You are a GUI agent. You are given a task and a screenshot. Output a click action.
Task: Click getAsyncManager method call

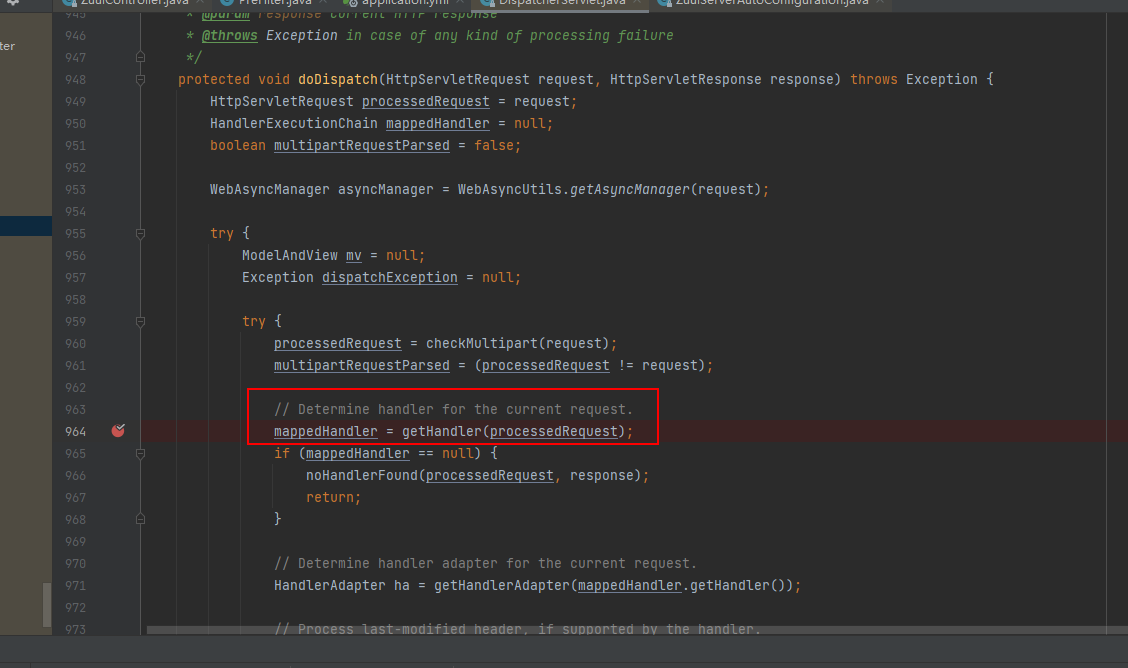(629, 190)
